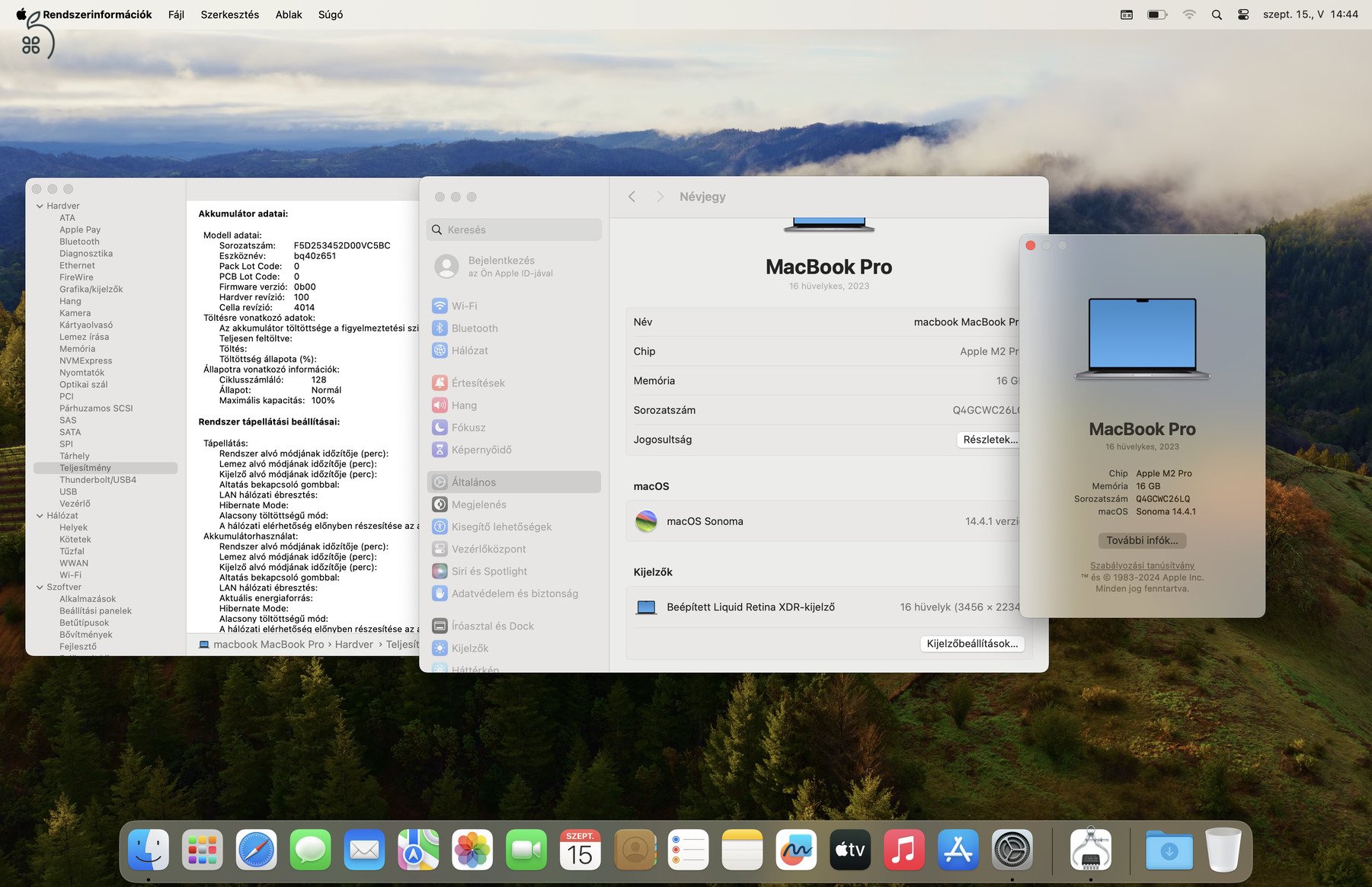The height and width of the screenshot is (887, 1372).
Task: Open Downloads folder in Dock
Action: tap(1169, 850)
